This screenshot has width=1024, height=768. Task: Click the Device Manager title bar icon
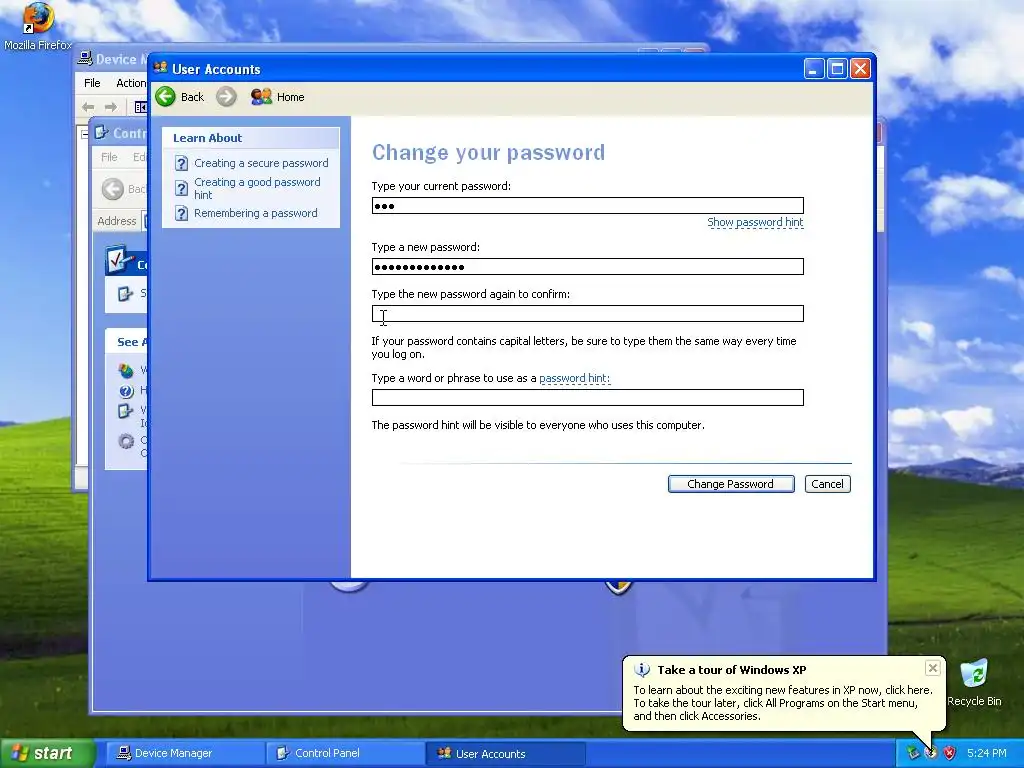pos(85,59)
